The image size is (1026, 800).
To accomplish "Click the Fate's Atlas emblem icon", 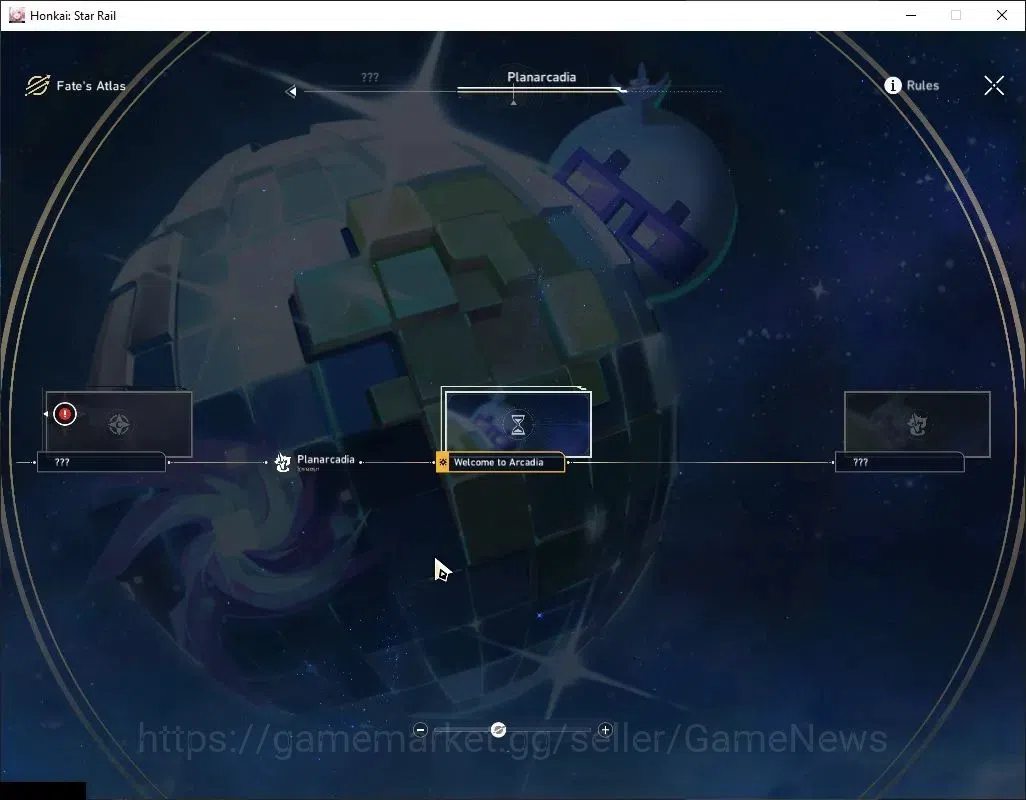I will [x=37, y=85].
